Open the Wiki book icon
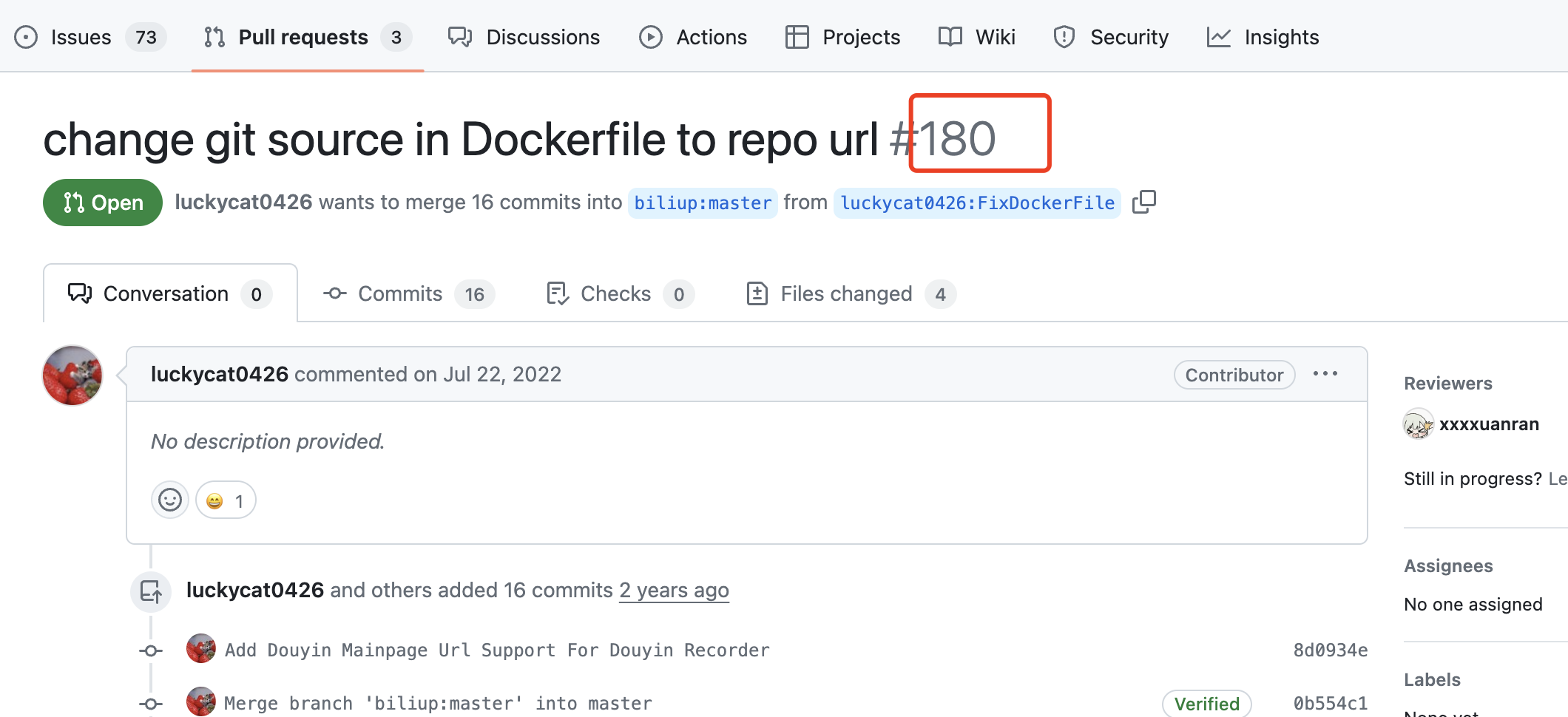This screenshot has height=717, width=1568. (x=949, y=37)
